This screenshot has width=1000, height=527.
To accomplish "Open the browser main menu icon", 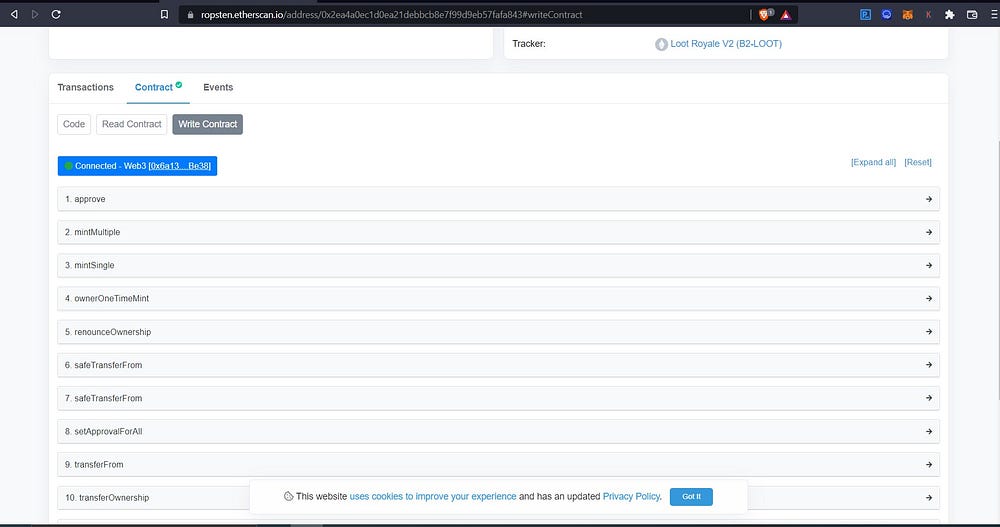I will click(x=994, y=14).
